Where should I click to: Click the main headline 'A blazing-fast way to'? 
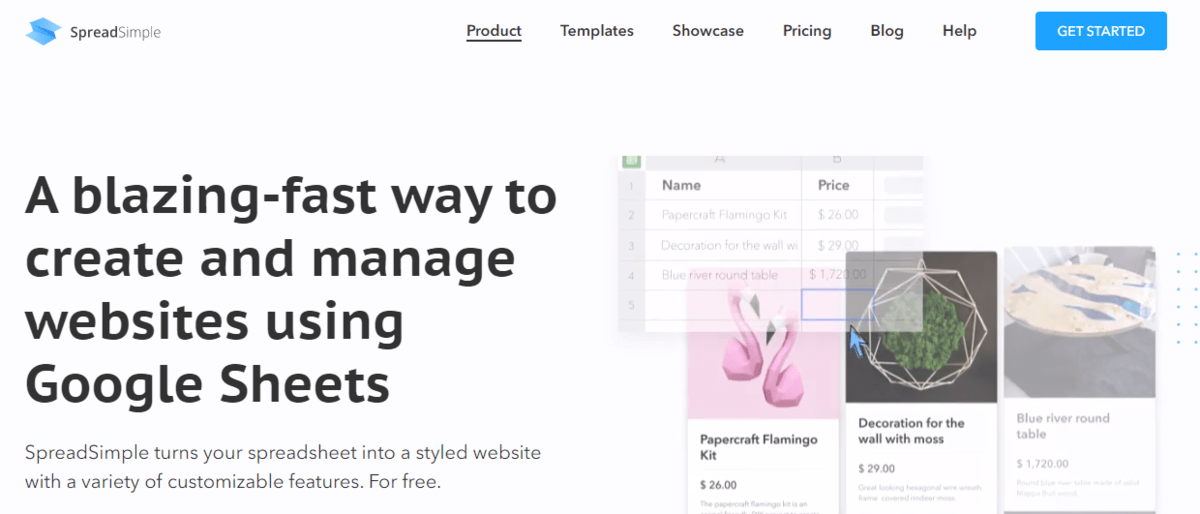point(291,196)
